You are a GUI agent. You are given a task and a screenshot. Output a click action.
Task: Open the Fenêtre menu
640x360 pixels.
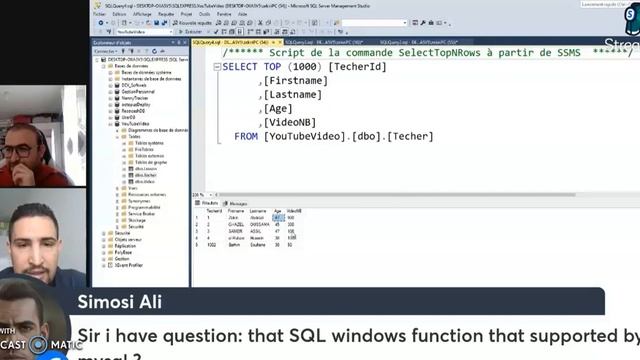pyautogui.click(x=224, y=14)
